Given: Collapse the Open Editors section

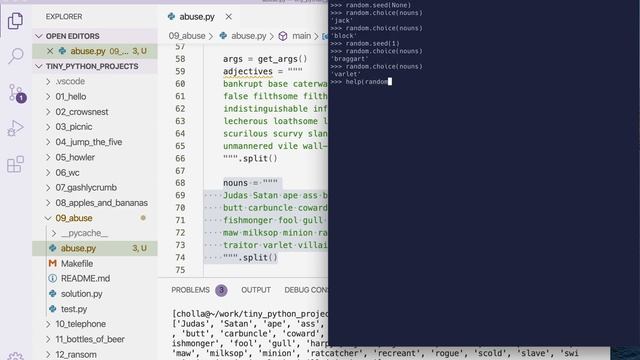Looking at the screenshot, I should 39,36.
